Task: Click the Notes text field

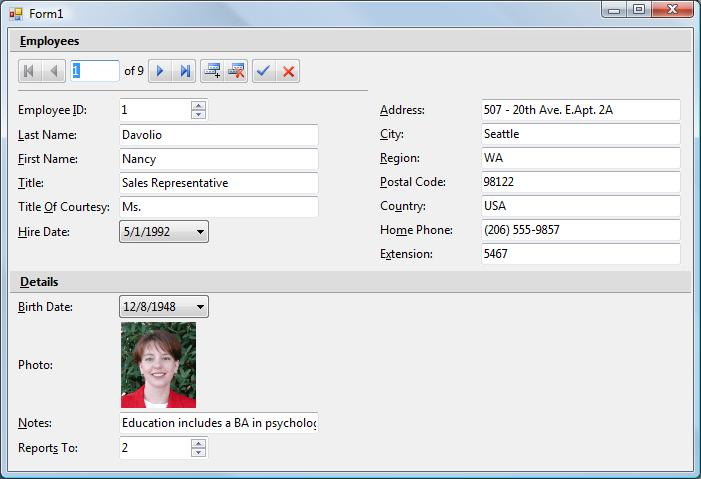Action: 218,423
